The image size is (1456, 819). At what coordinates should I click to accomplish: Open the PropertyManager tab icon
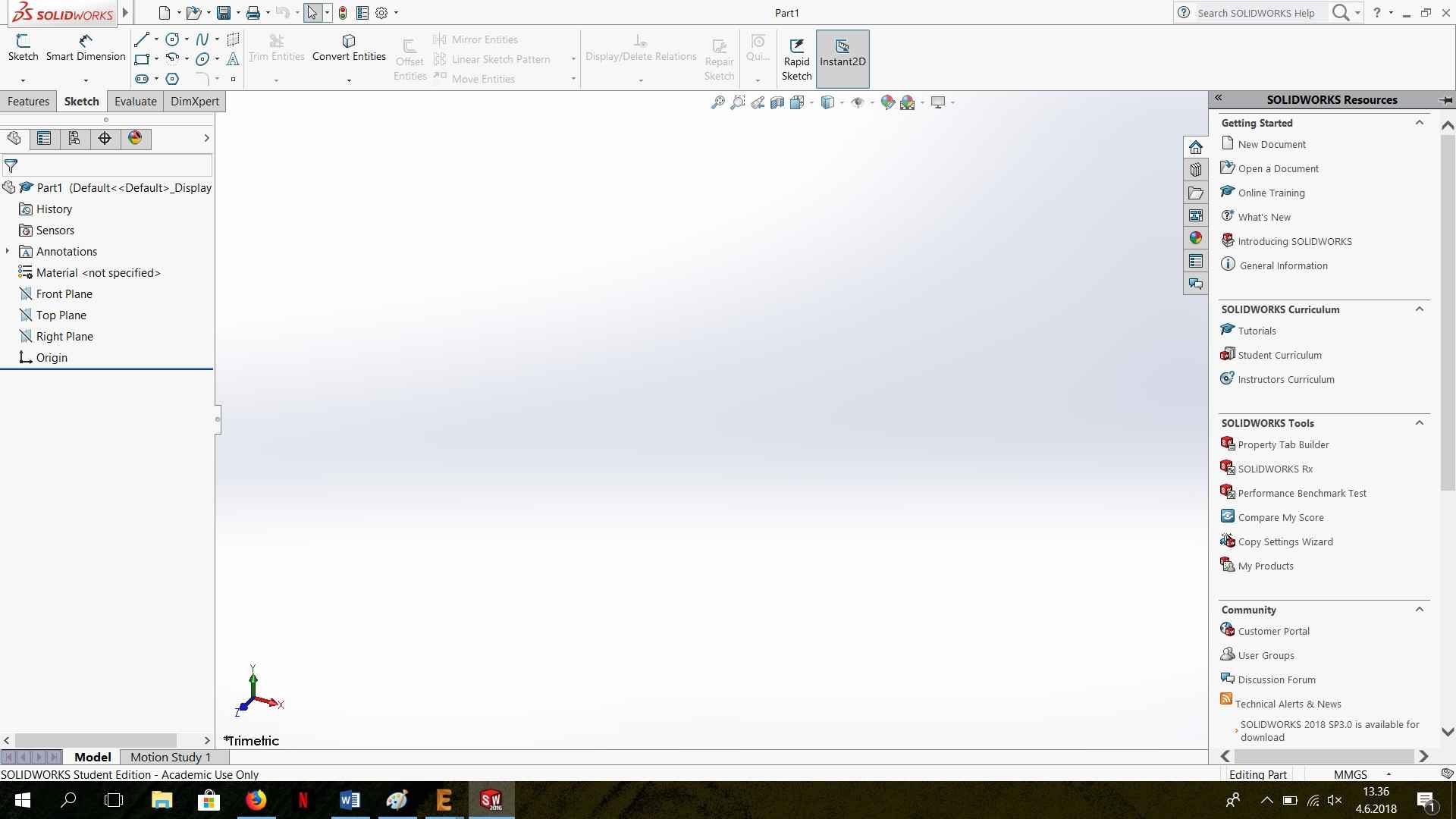pos(44,138)
